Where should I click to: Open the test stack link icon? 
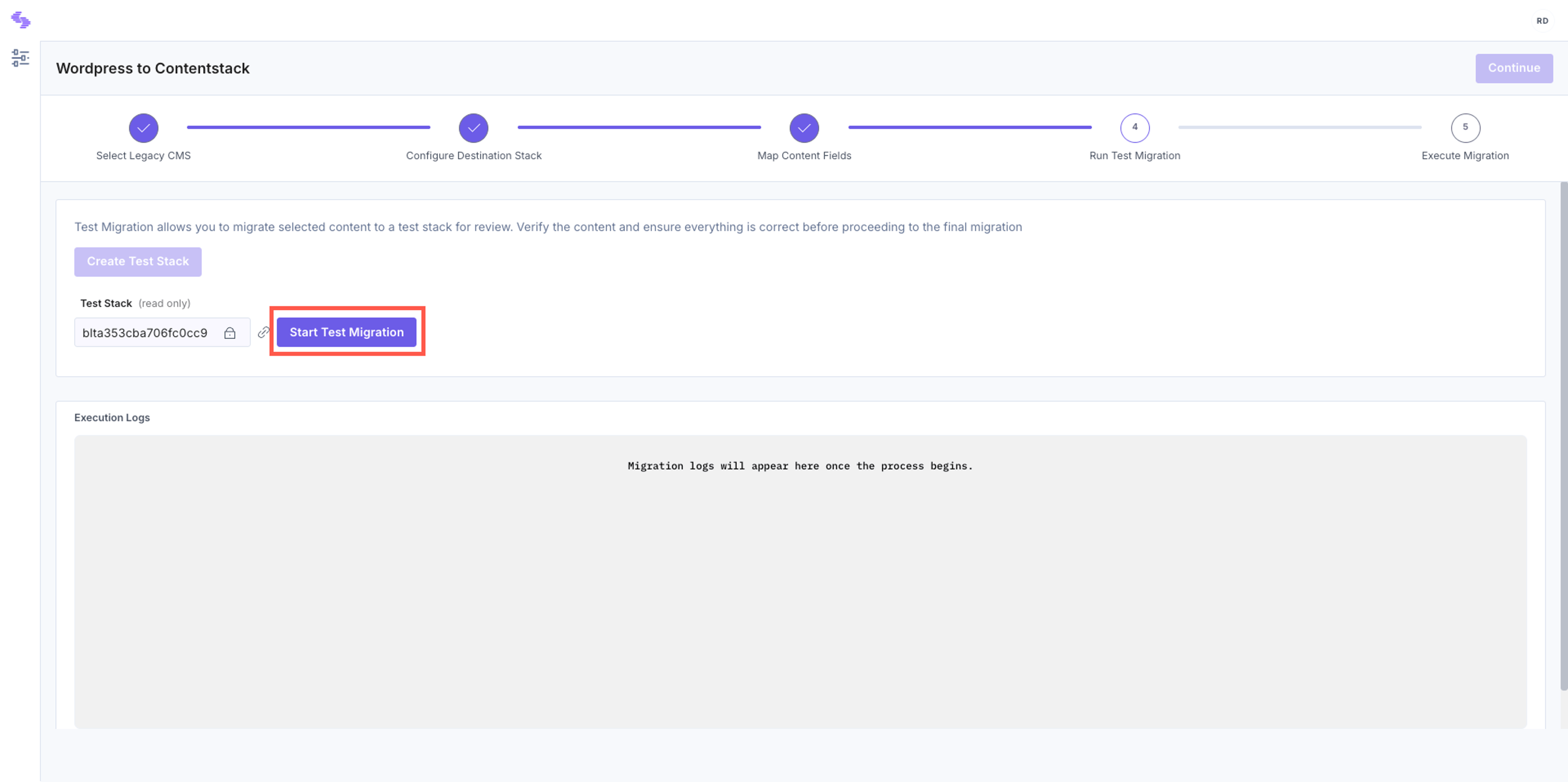click(263, 332)
